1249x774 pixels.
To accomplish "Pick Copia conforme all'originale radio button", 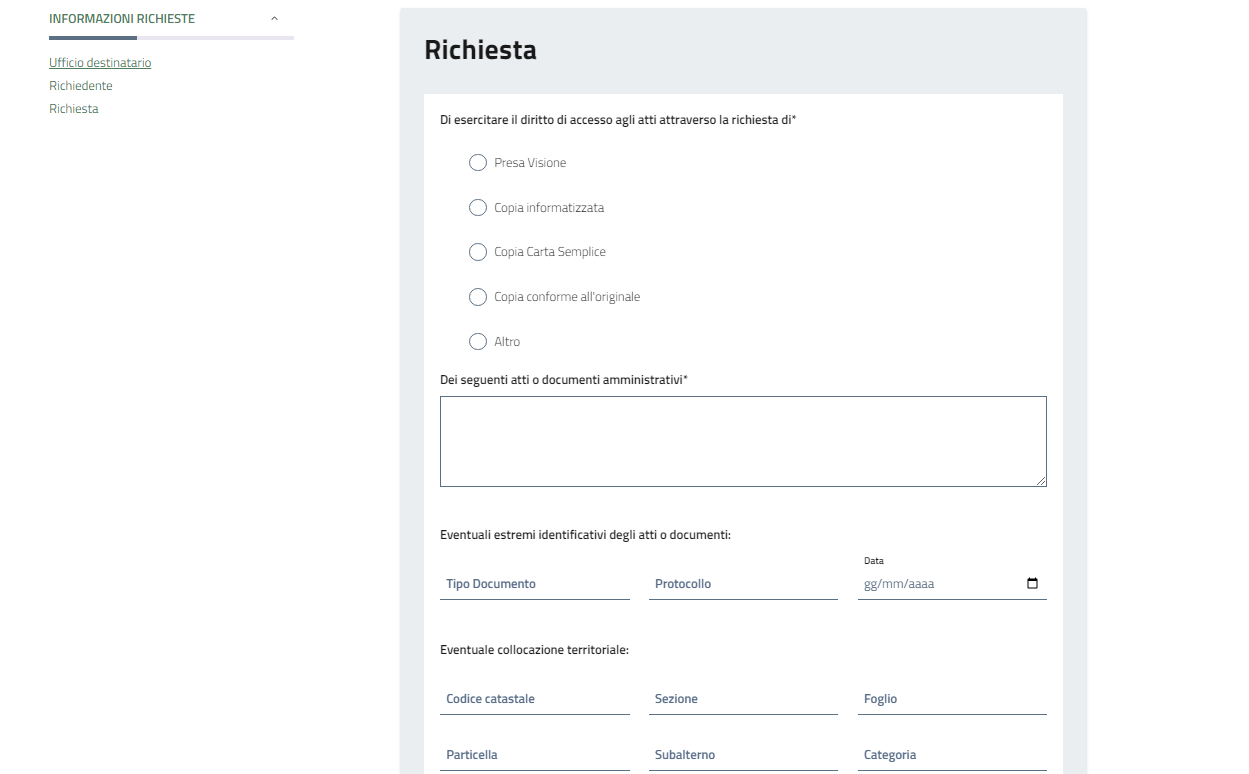I will pyautogui.click(x=478, y=297).
